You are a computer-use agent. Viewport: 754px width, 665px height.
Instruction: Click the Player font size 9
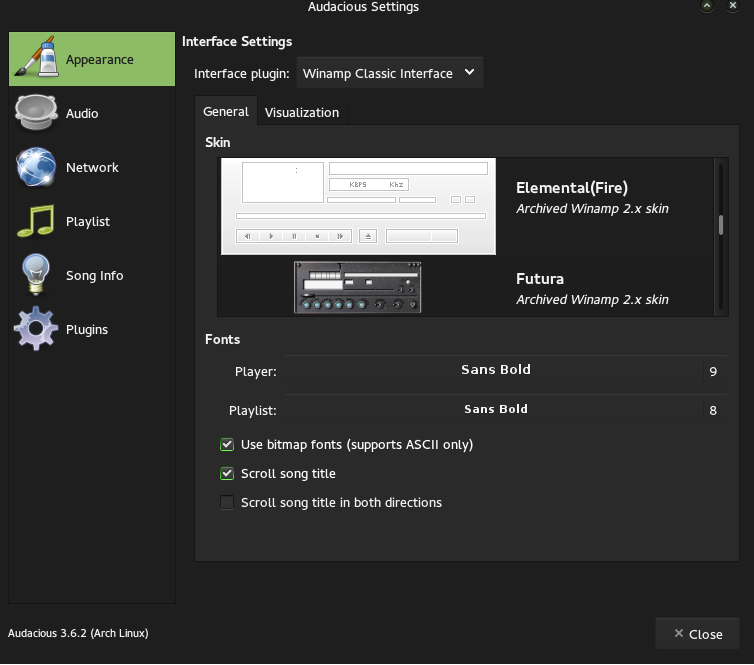[713, 371]
